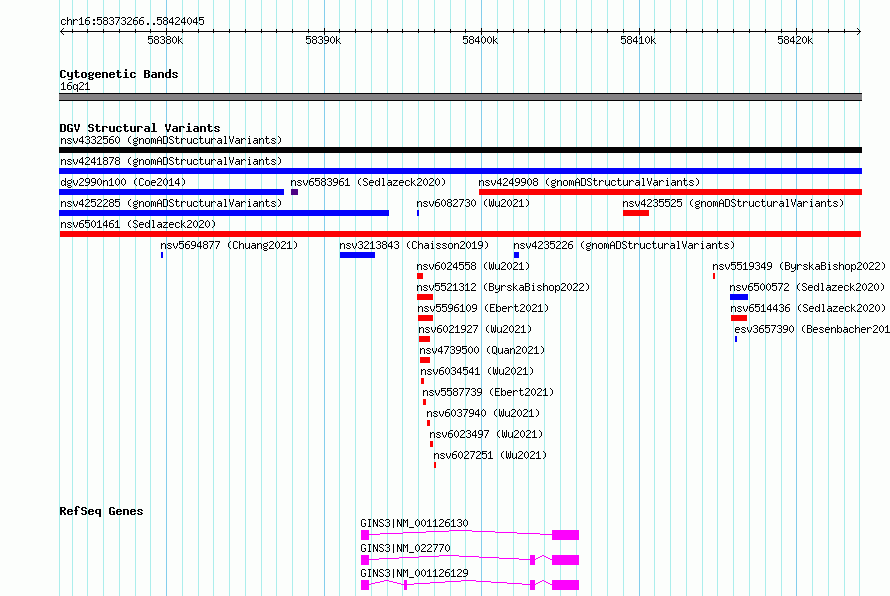Click the 58410k ruler position label
This screenshot has height=596, width=890.
tap(638, 41)
